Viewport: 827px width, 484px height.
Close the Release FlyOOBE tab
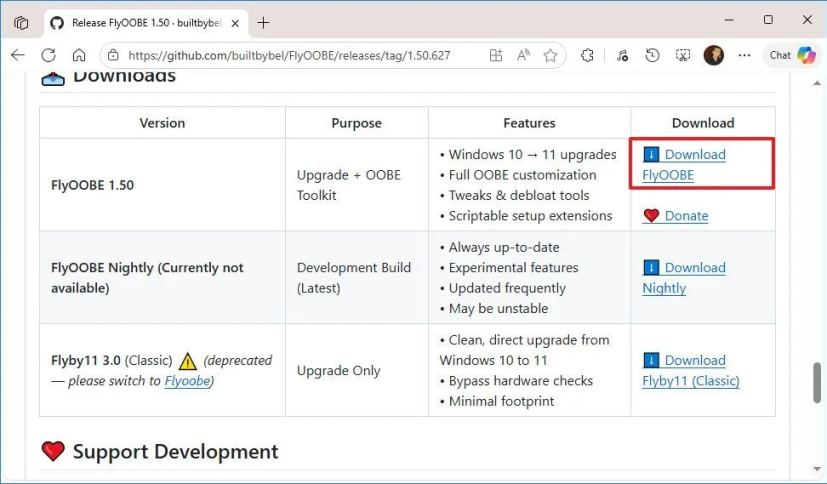pos(234,22)
